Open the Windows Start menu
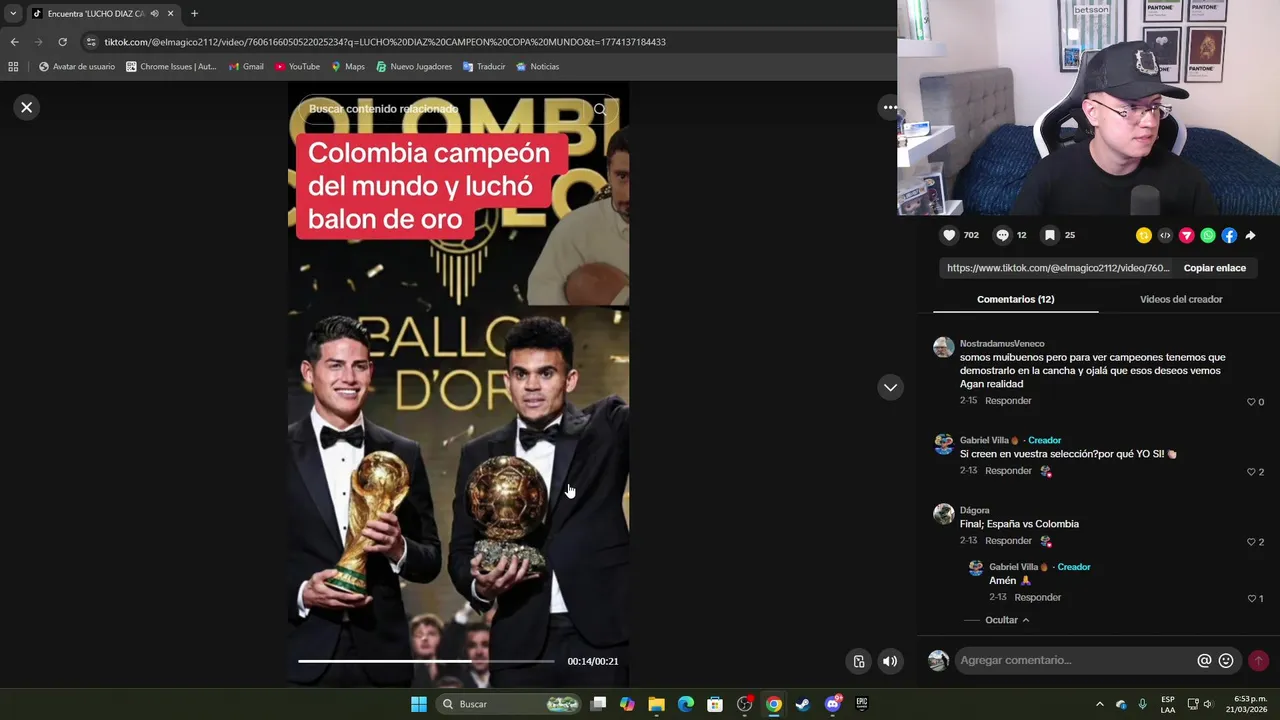The image size is (1280, 720). (419, 704)
